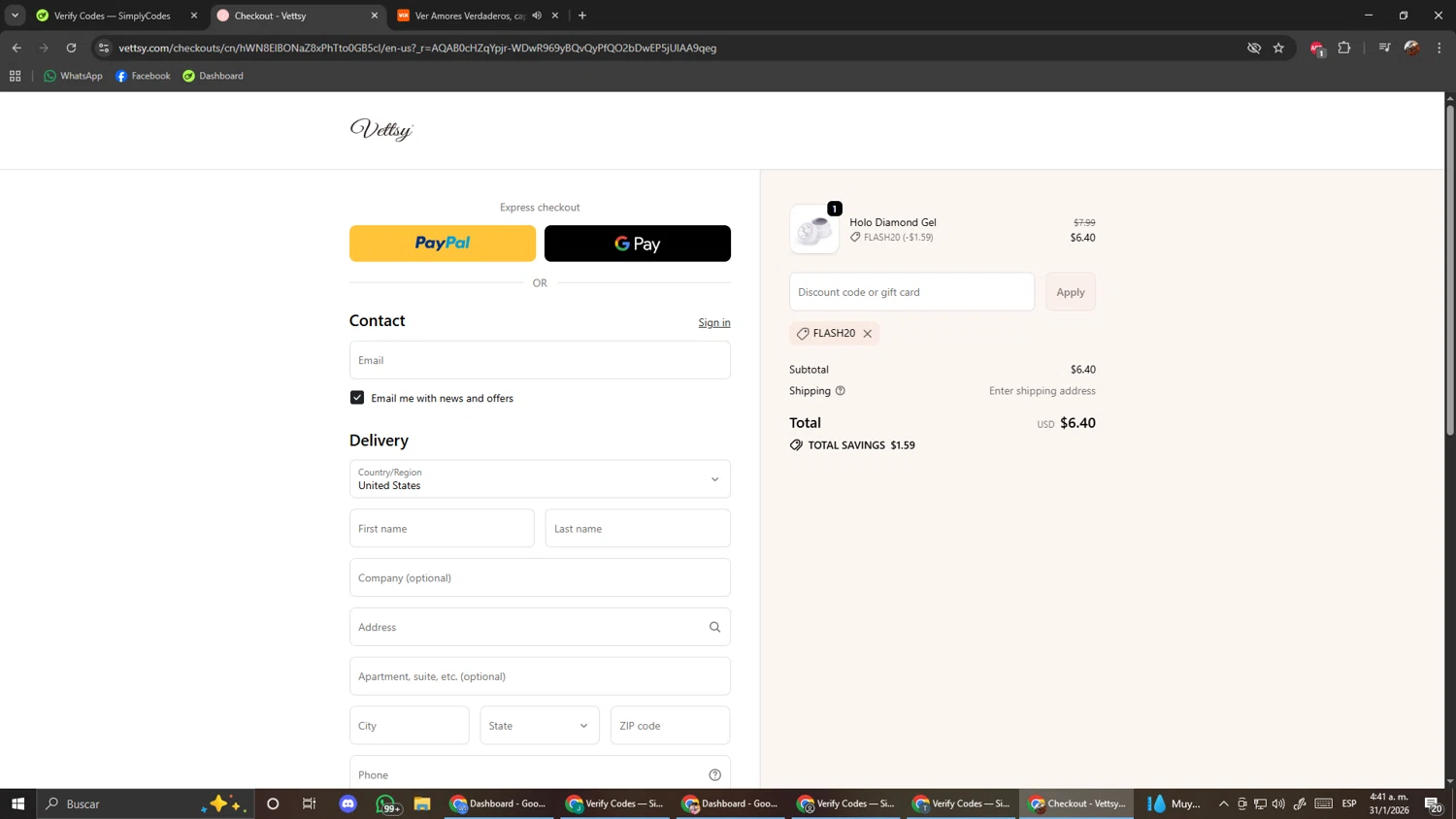
Task: Switch to the Checkout - Vettsy taskbar window
Action: (1076, 803)
